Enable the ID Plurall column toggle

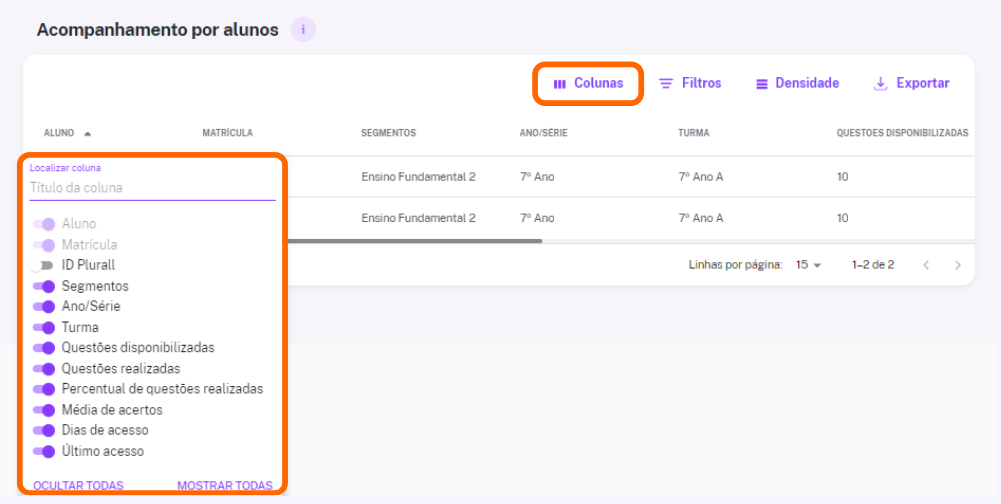43,265
